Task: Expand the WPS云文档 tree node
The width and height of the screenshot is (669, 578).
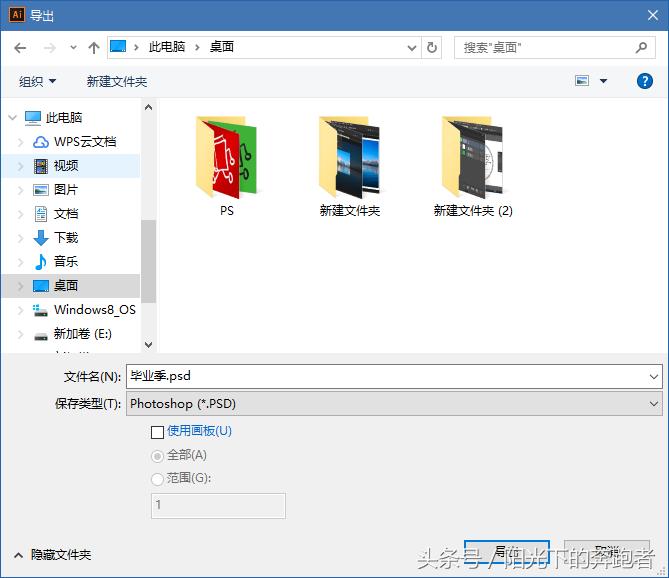Action: 20,142
